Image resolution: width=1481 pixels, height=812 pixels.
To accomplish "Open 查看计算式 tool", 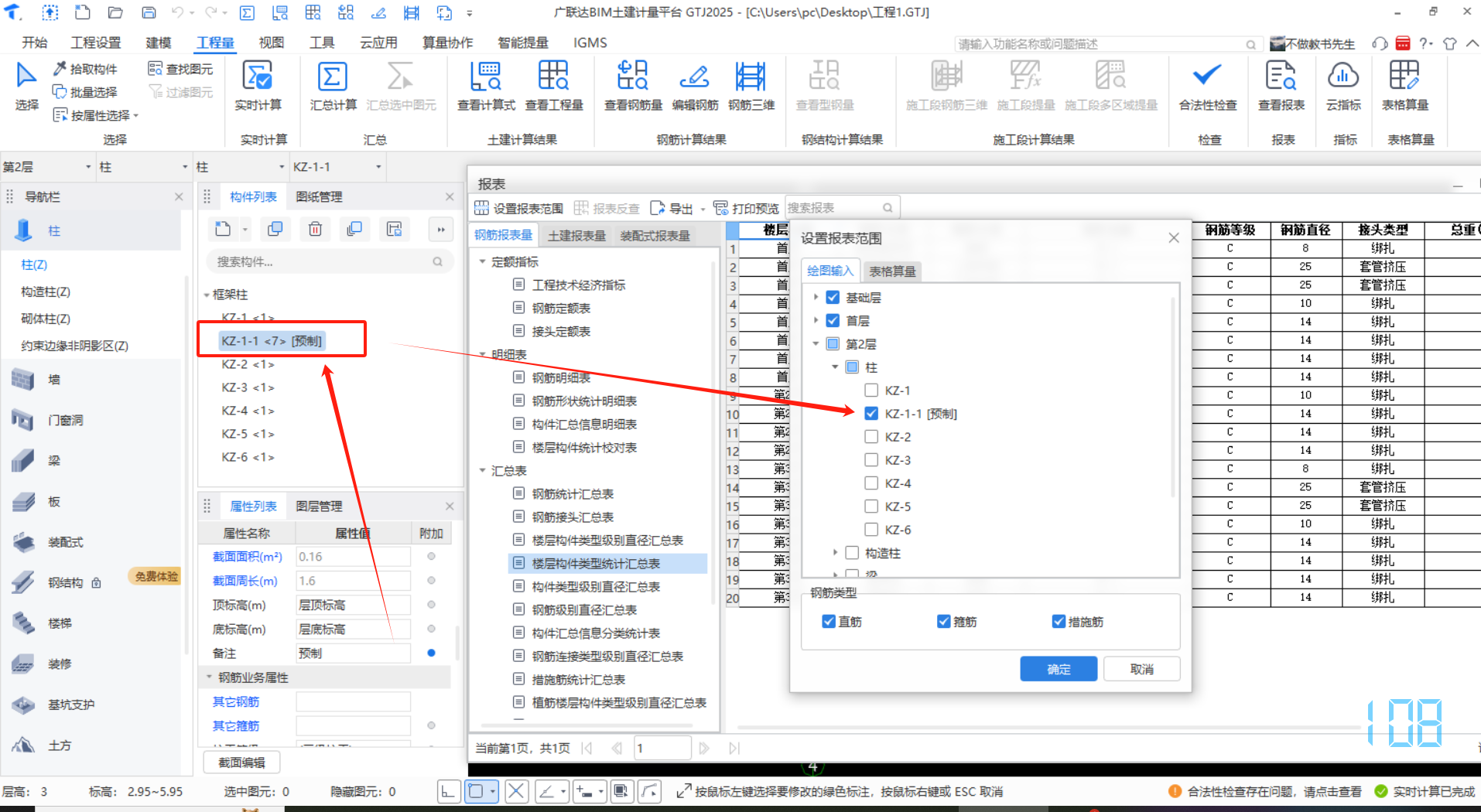I will click(486, 86).
